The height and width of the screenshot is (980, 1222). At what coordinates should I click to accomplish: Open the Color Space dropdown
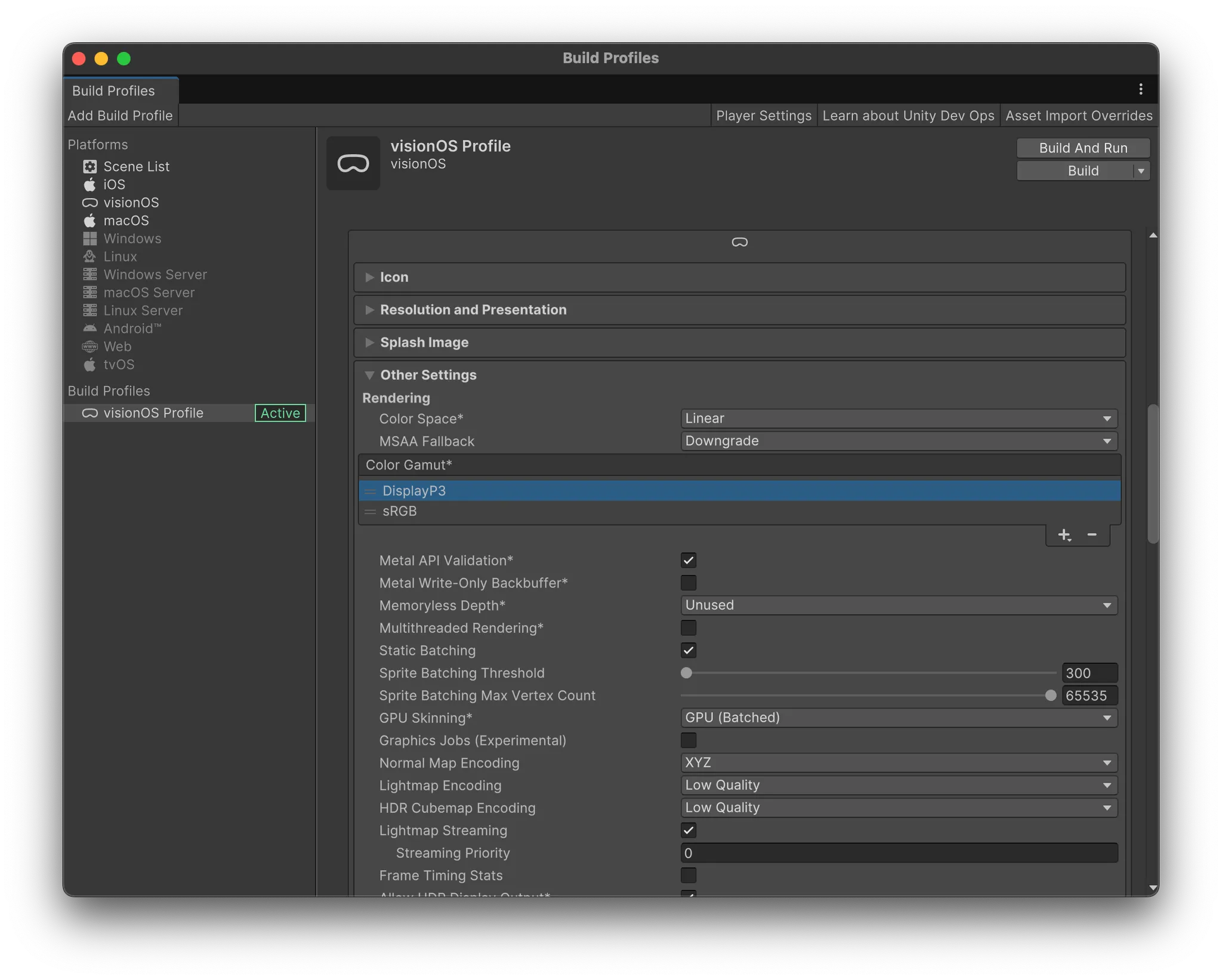point(899,419)
